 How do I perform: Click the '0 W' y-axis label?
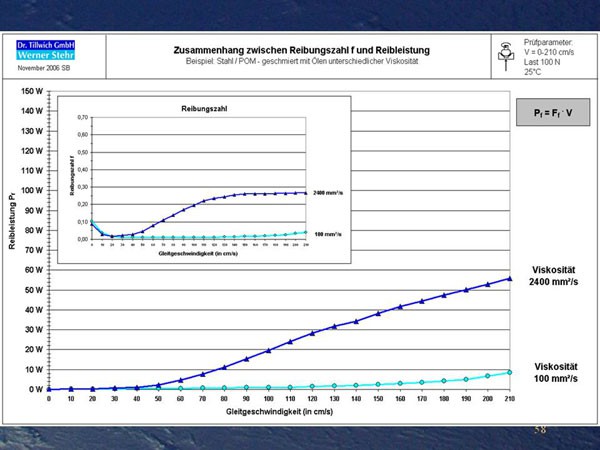pos(36,390)
